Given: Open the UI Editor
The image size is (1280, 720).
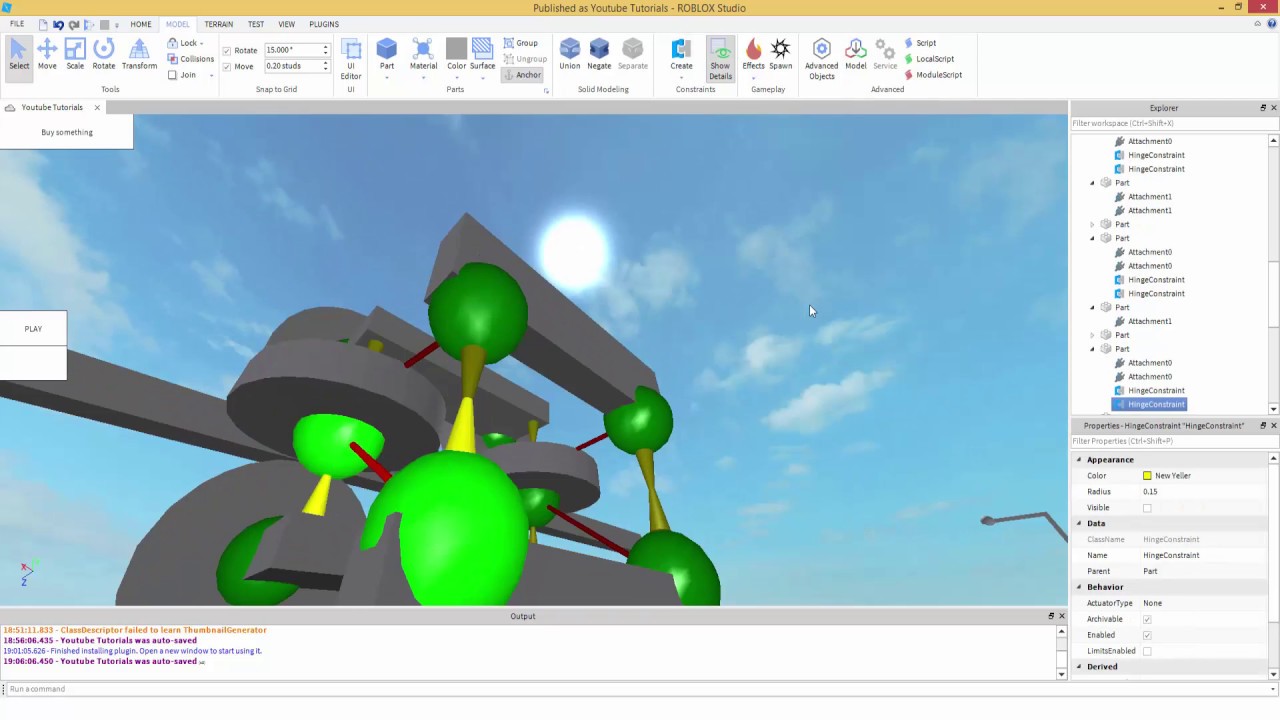Looking at the screenshot, I should pyautogui.click(x=351, y=59).
